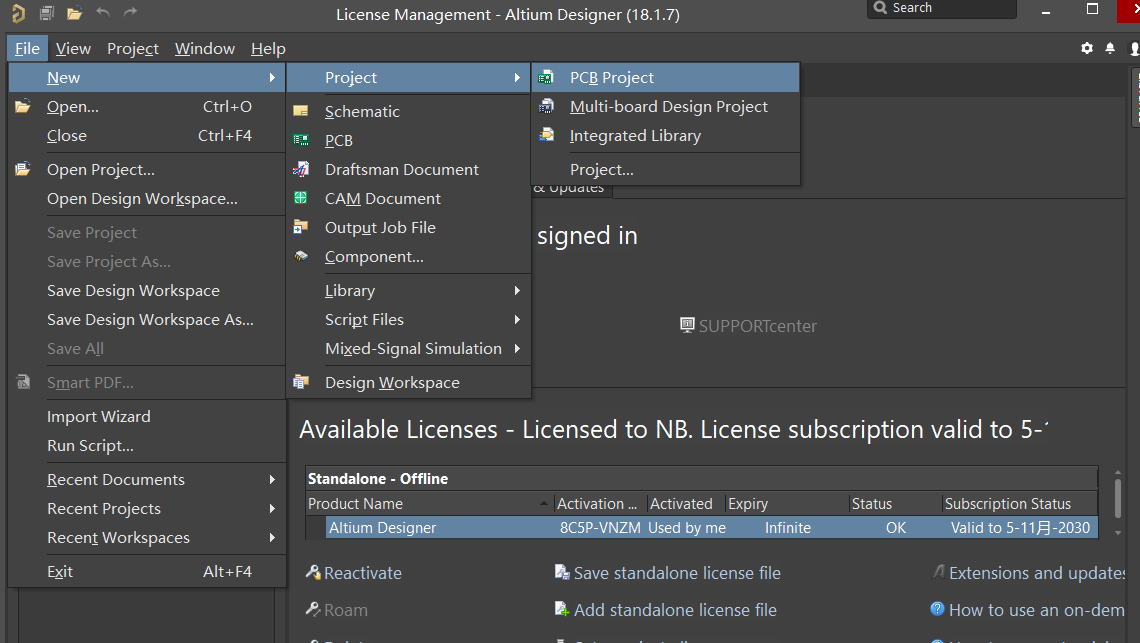Click the Design Workspace icon
The width and height of the screenshot is (1140, 643).
click(x=301, y=383)
